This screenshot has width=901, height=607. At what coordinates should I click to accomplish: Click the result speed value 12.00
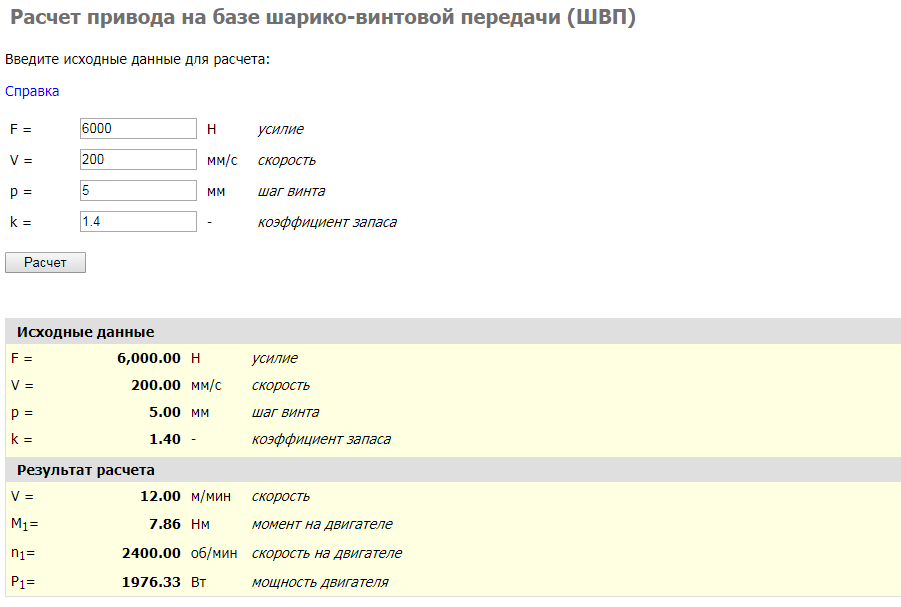click(x=160, y=496)
